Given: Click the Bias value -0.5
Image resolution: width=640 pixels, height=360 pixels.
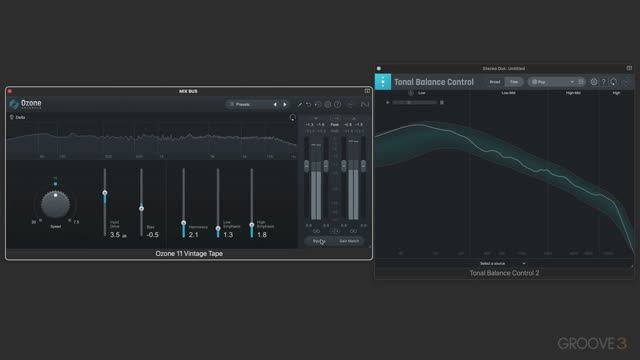Looking at the screenshot, I should (x=152, y=235).
